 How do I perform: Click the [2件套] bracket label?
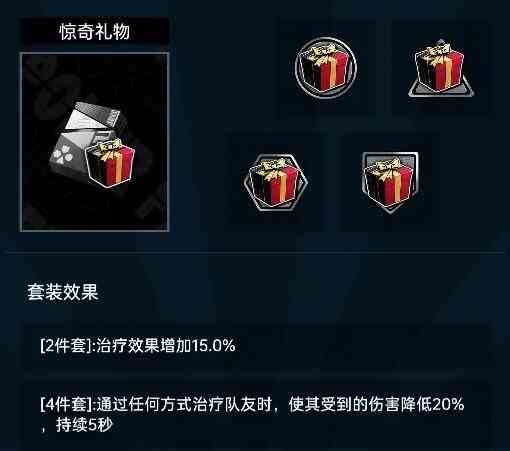pos(66,346)
